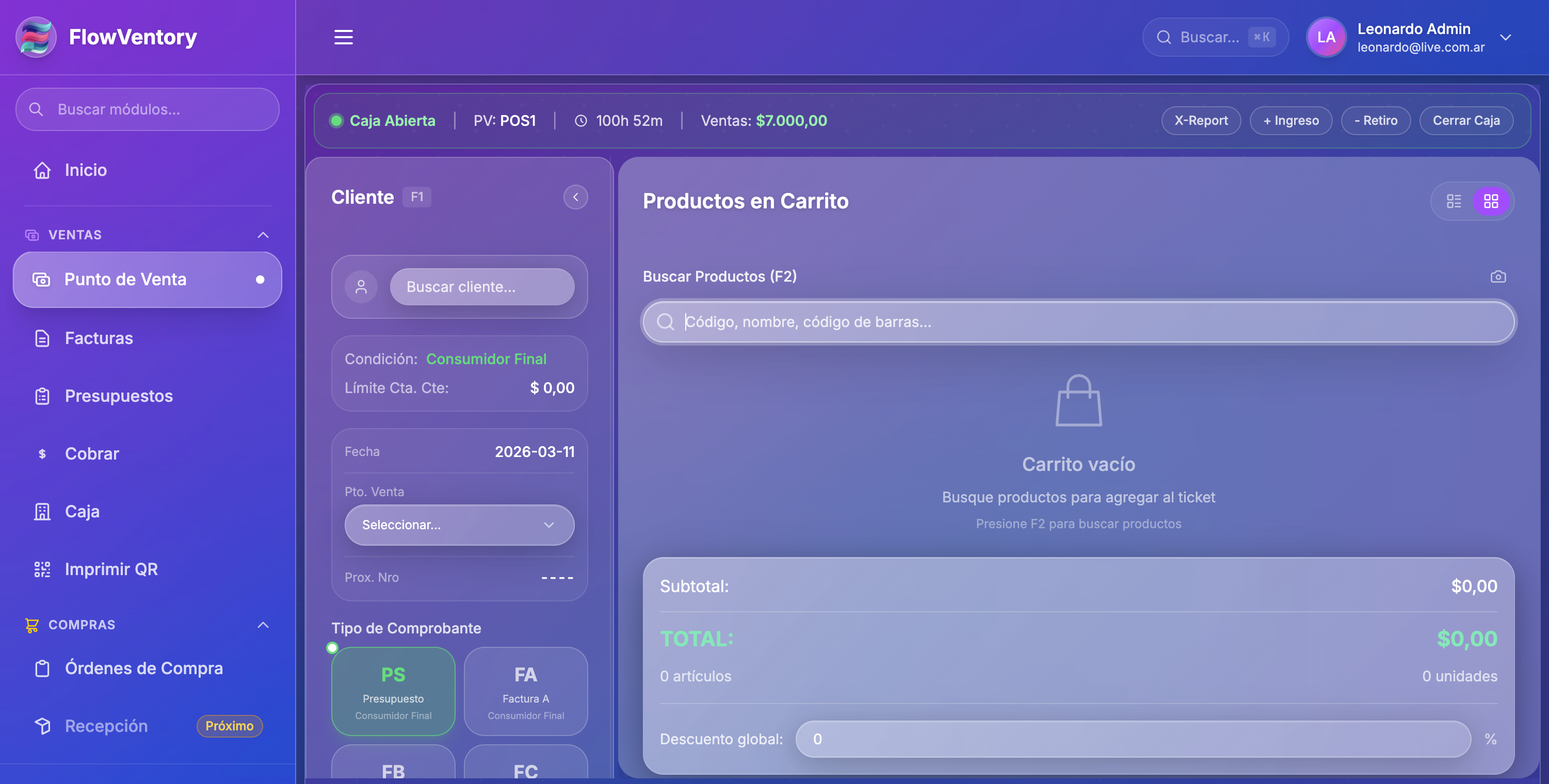Image resolution: width=1549 pixels, height=784 pixels.
Task: Expand the Leonardo Admin user menu
Action: (x=1505, y=37)
